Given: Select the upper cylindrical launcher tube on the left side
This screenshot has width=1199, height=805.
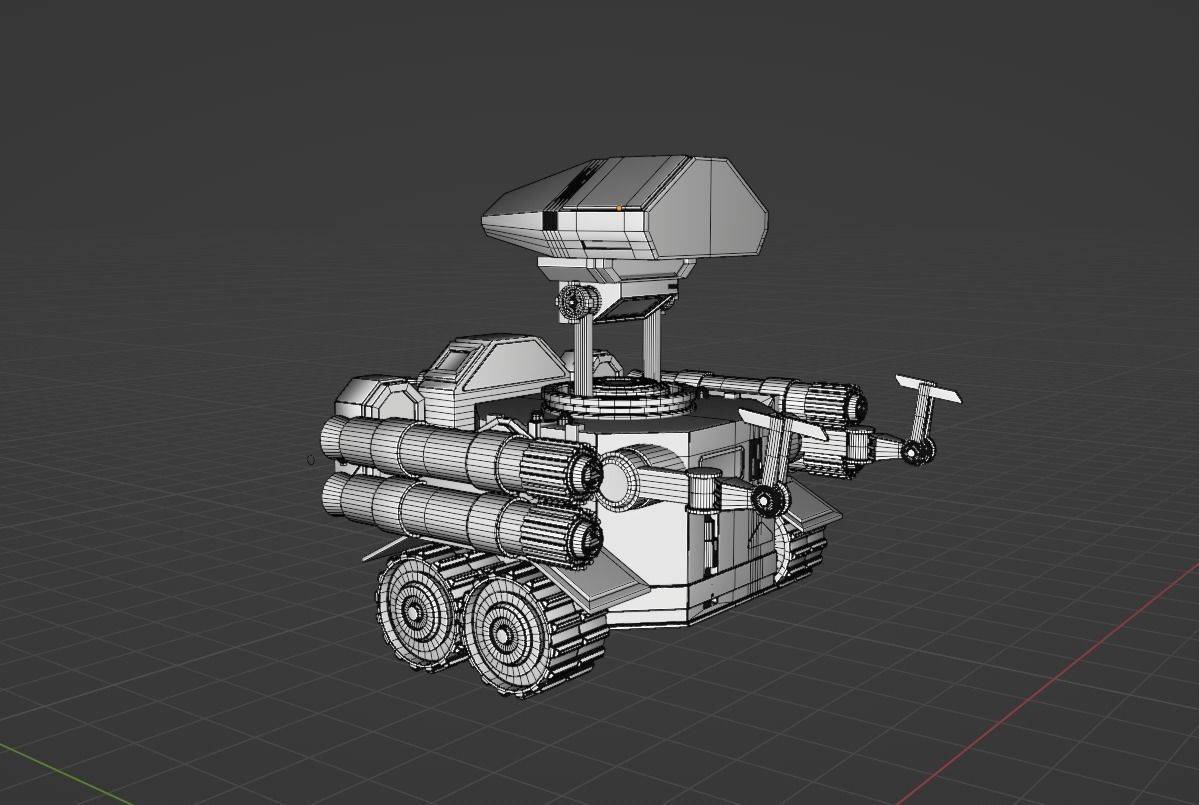Looking at the screenshot, I should pos(461,457).
